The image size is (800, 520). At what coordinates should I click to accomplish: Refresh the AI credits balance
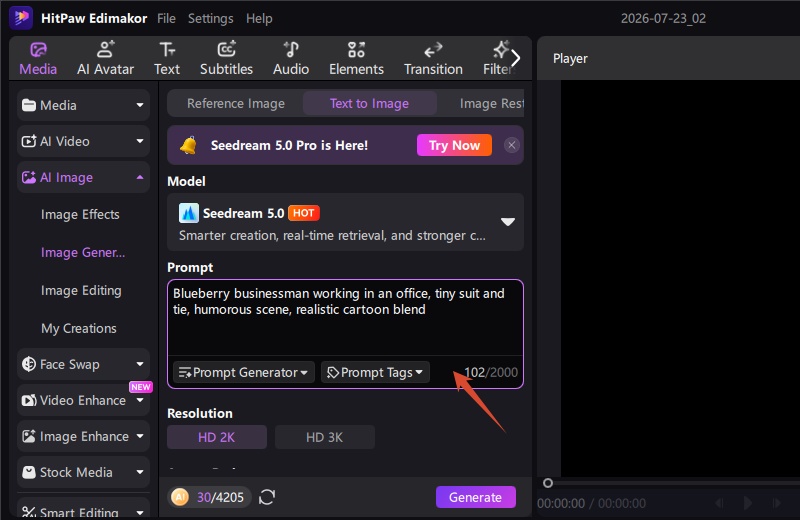(267, 497)
